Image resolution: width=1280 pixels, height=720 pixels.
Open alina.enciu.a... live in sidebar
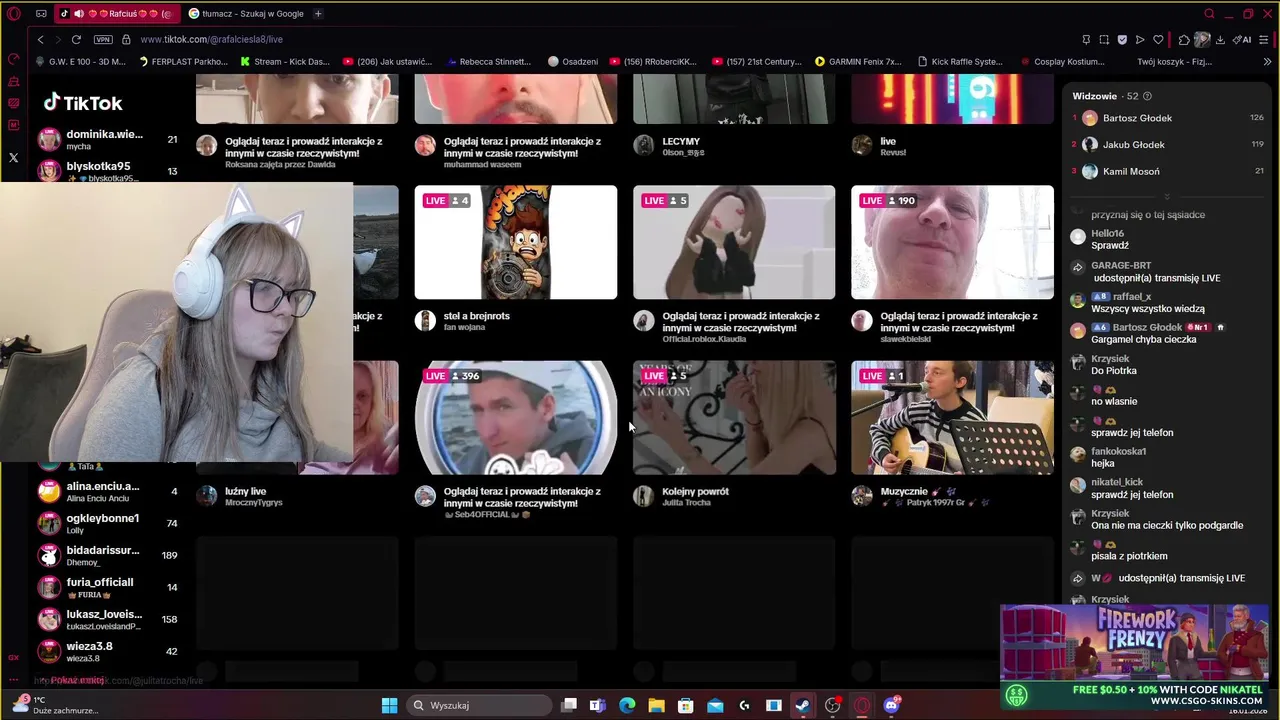[x=107, y=492]
